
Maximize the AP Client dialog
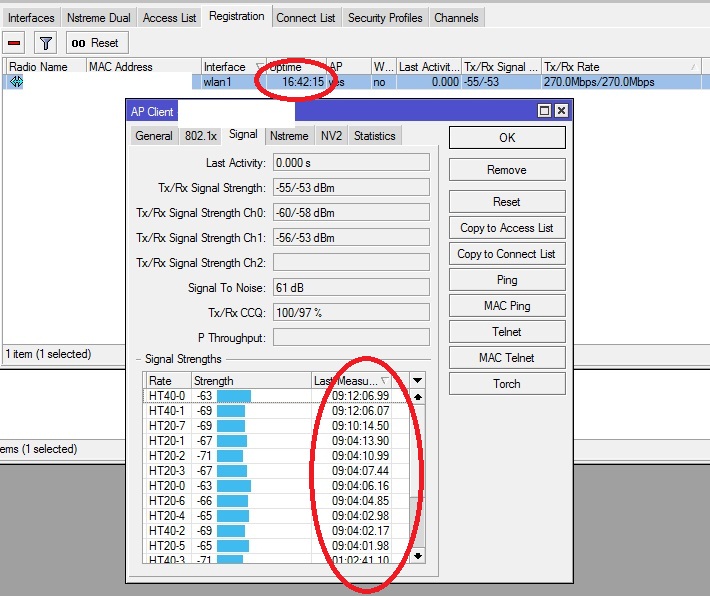[x=544, y=111]
